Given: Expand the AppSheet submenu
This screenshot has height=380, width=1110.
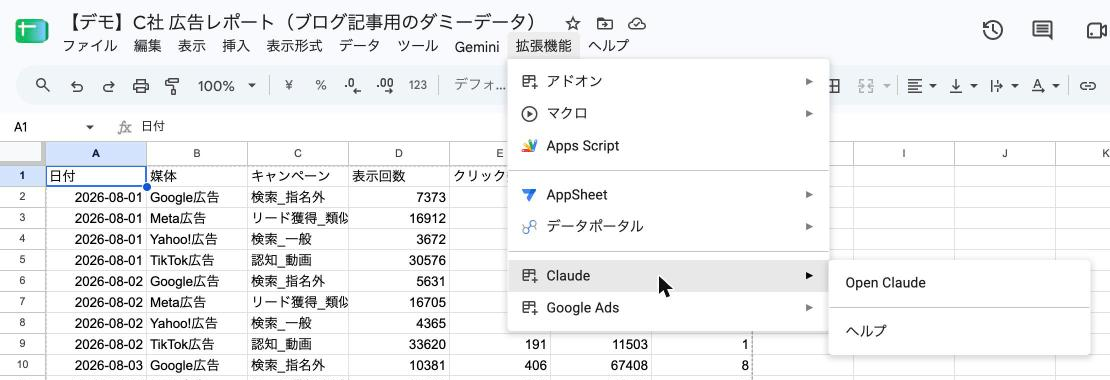Looking at the screenshot, I should 668,195.
